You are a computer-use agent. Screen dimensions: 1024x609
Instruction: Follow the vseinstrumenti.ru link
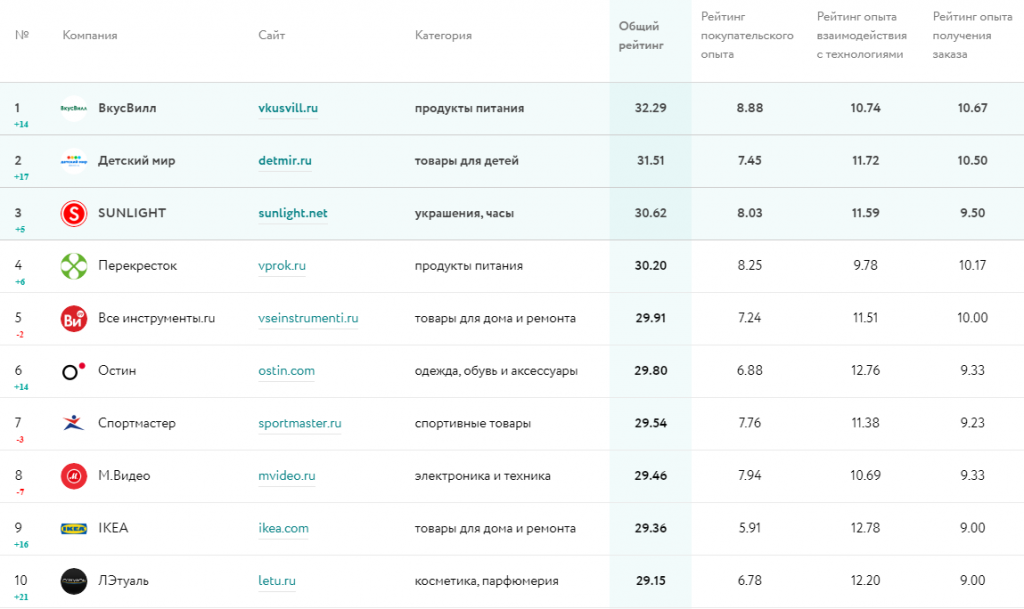308,319
